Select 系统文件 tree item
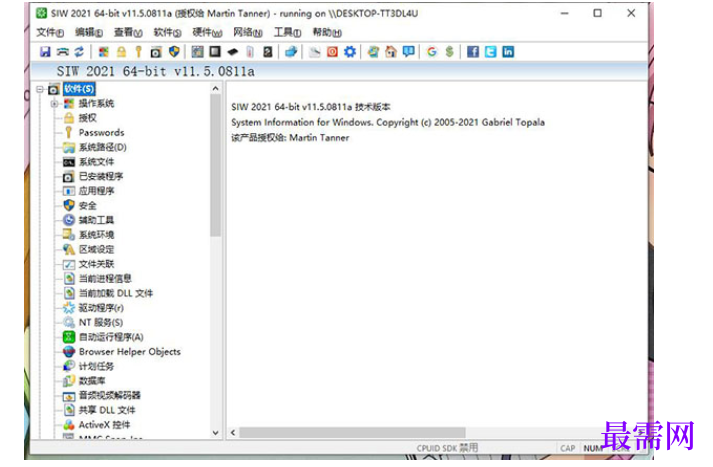This screenshot has width=713, height=467. (96, 161)
